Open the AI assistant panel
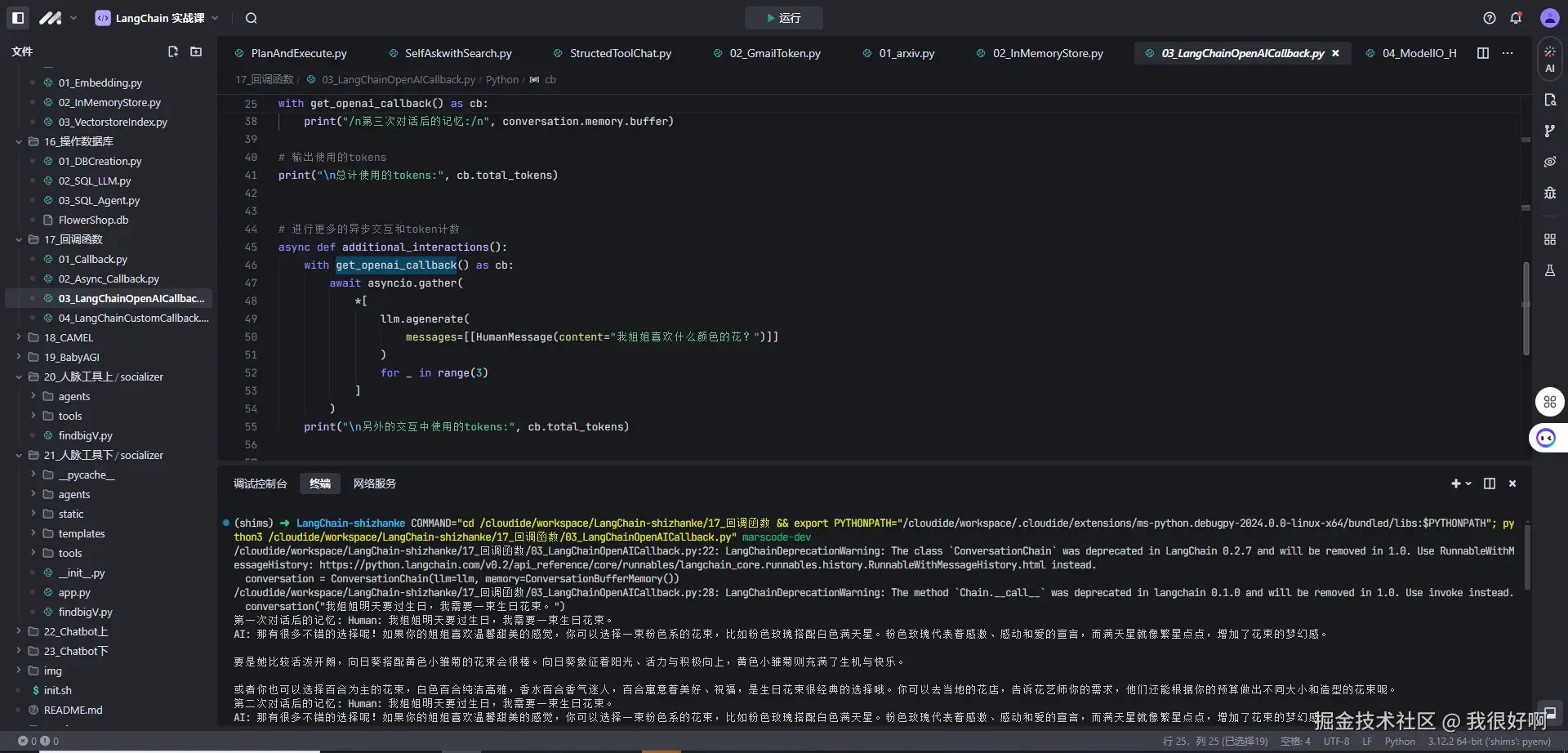The height and width of the screenshot is (753, 1568). tap(1549, 60)
